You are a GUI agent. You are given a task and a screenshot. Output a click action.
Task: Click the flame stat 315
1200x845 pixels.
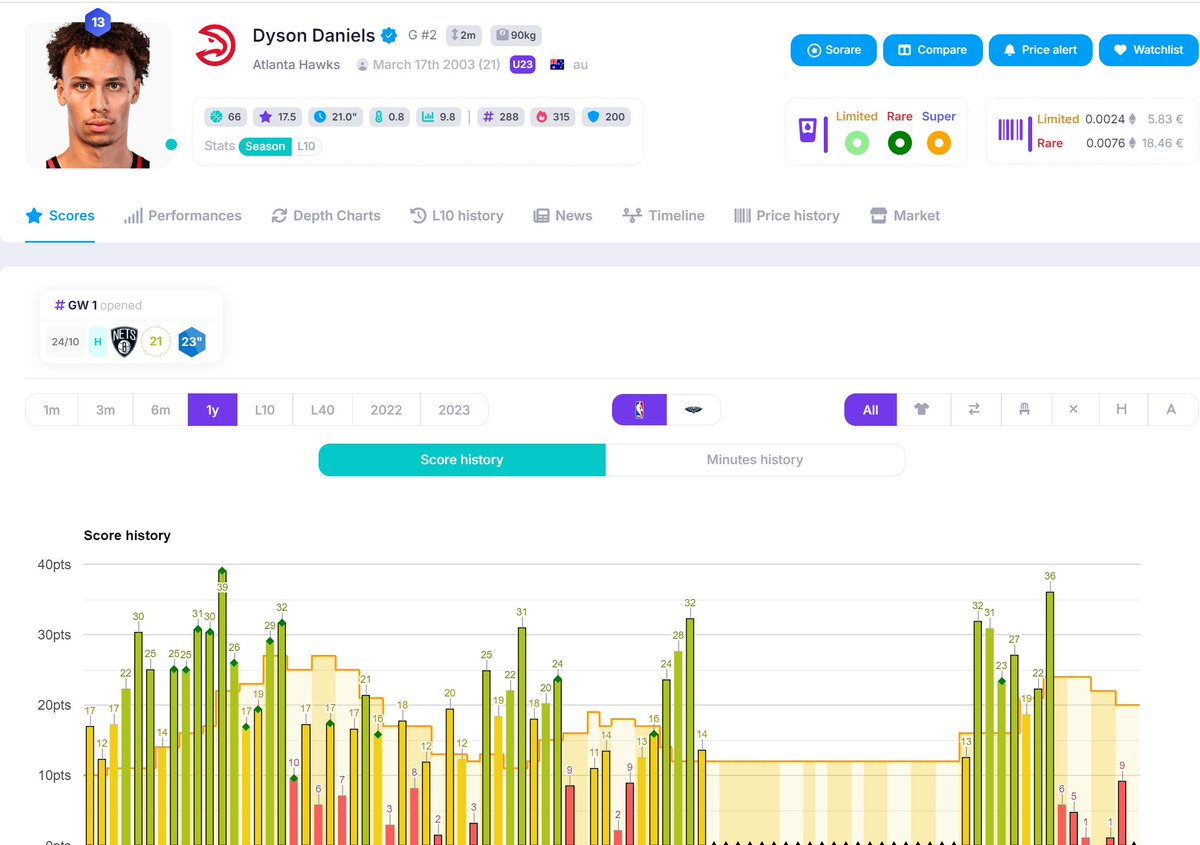coord(552,117)
